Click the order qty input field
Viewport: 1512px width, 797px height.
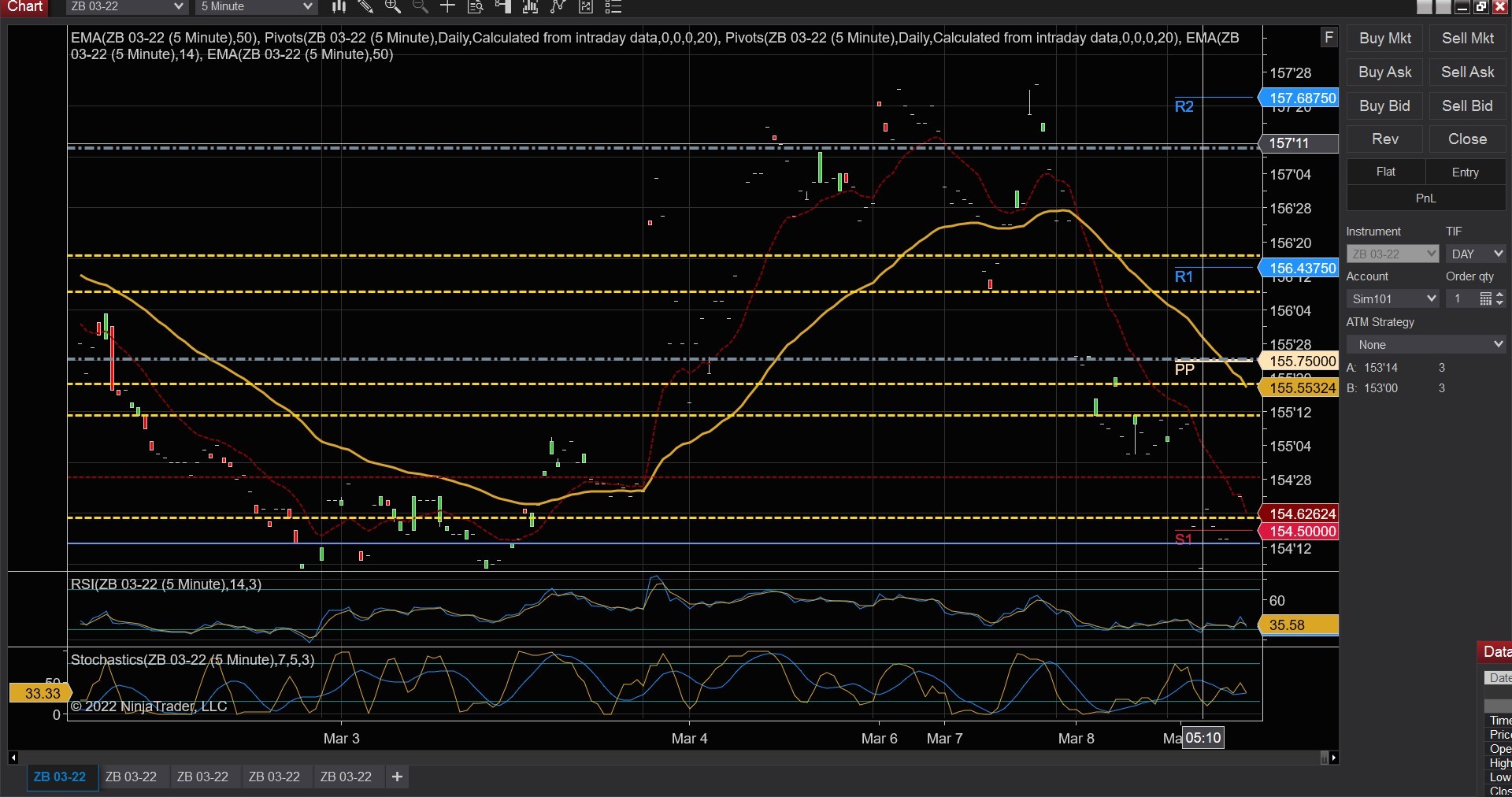coord(1463,298)
